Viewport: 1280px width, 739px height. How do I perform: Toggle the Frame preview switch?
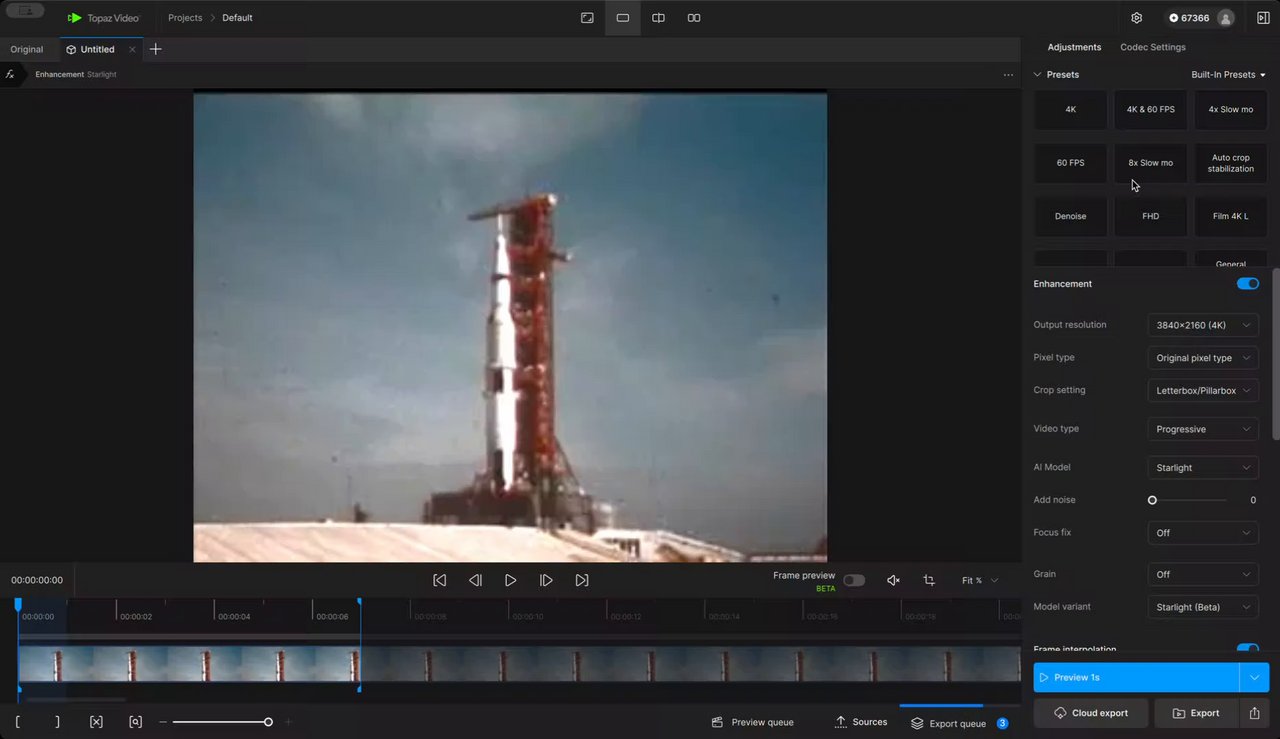(853, 580)
